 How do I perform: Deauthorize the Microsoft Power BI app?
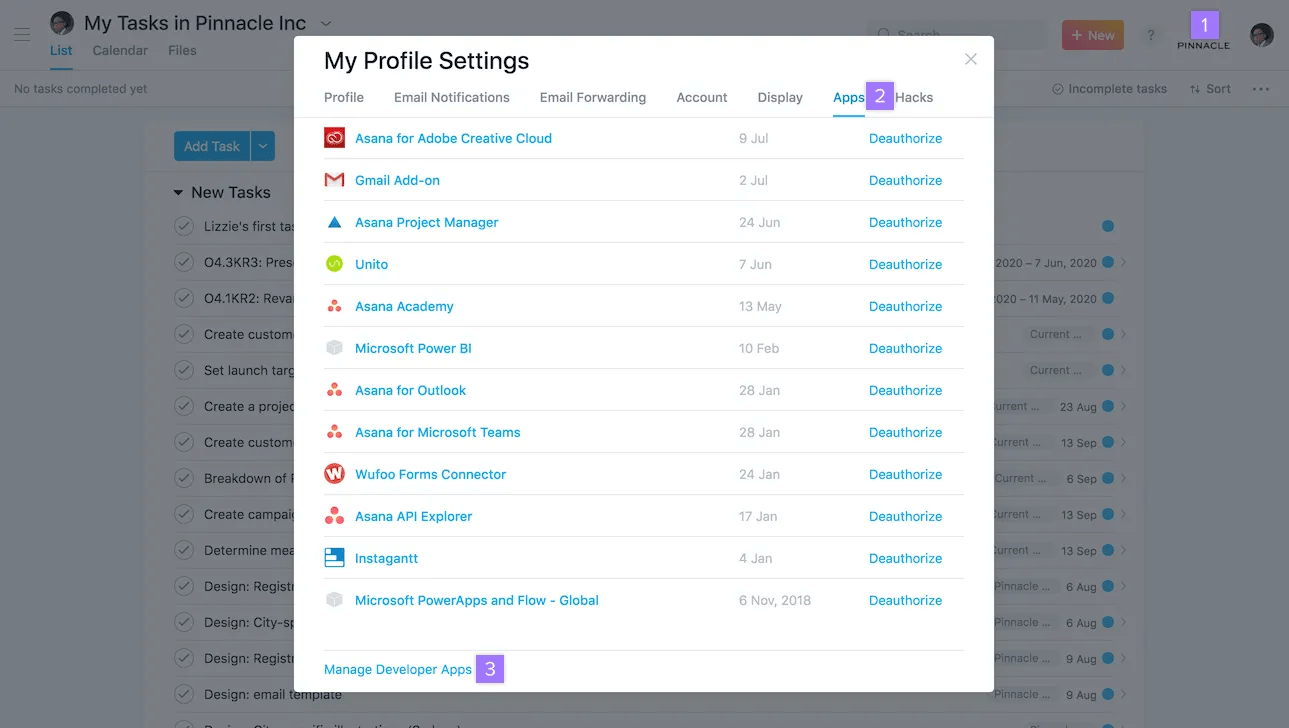905,348
